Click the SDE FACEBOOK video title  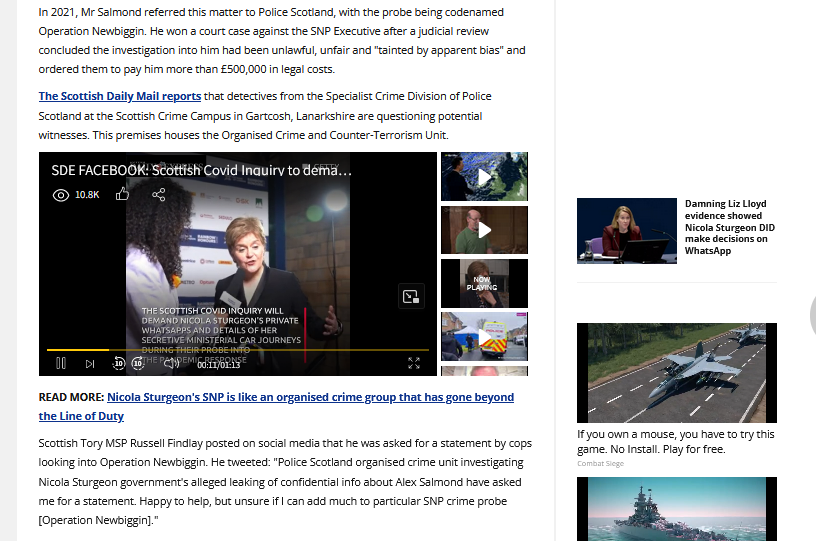[201, 170]
